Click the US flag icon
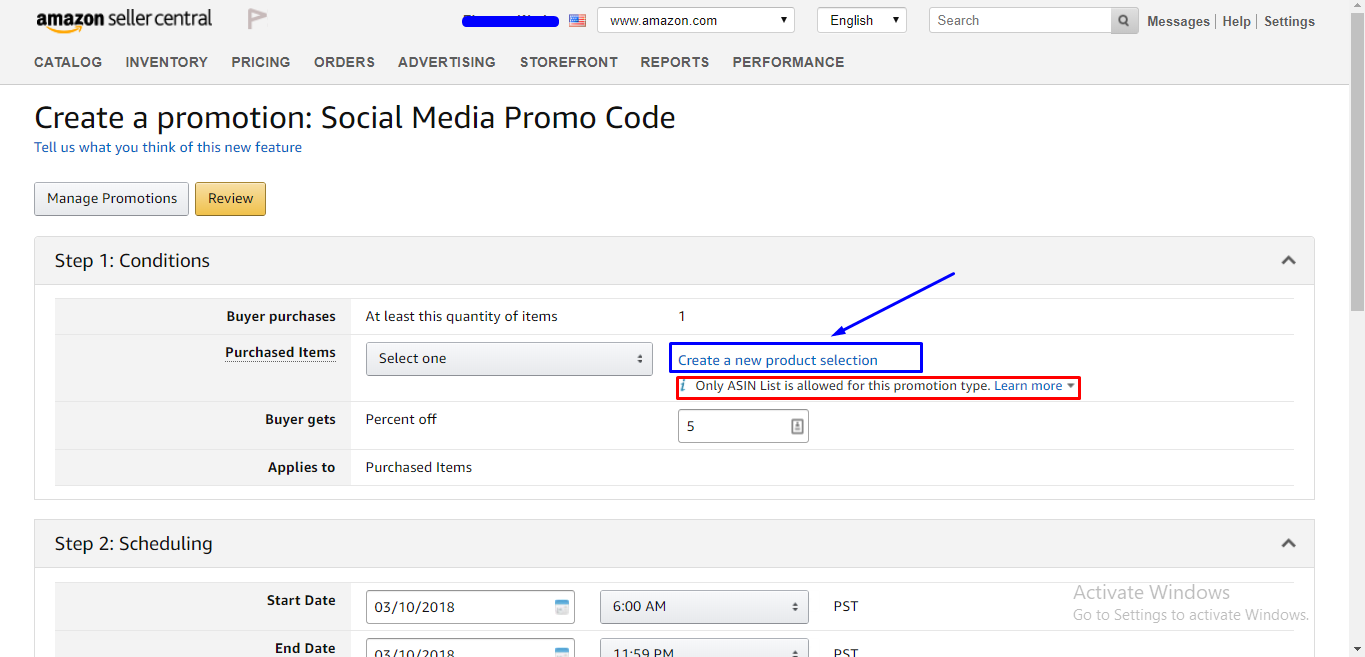Image resolution: width=1365 pixels, height=657 pixels. [x=577, y=20]
